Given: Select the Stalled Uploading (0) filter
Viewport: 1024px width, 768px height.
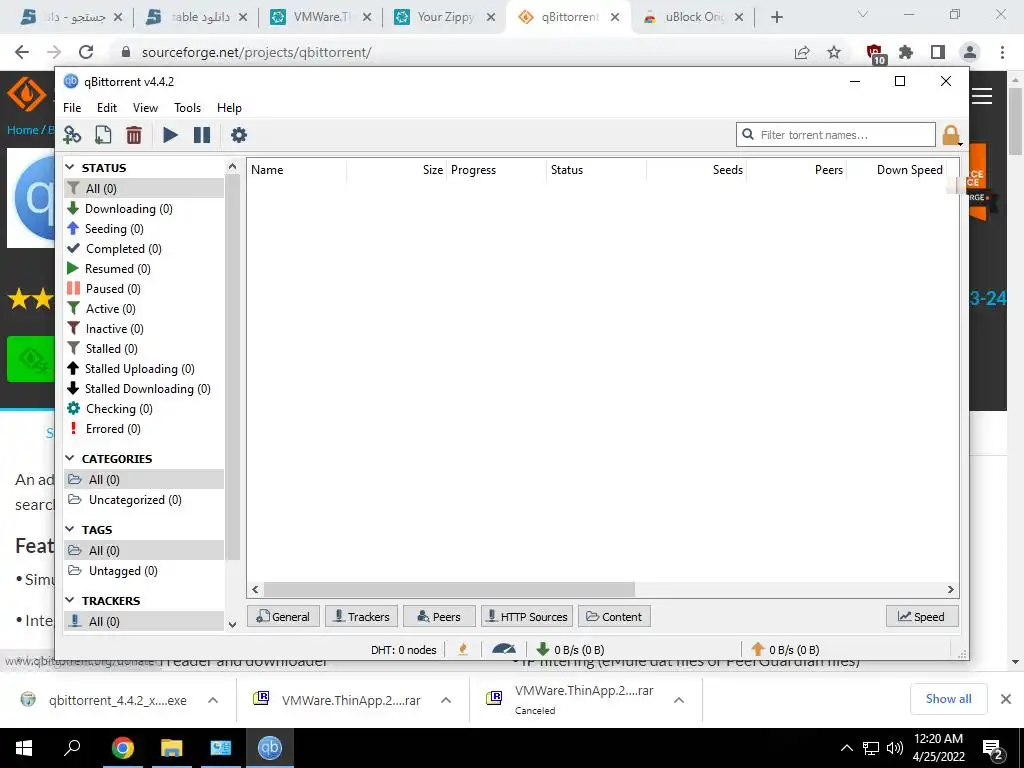Looking at the screenshot, I should [x=139, y=369].
